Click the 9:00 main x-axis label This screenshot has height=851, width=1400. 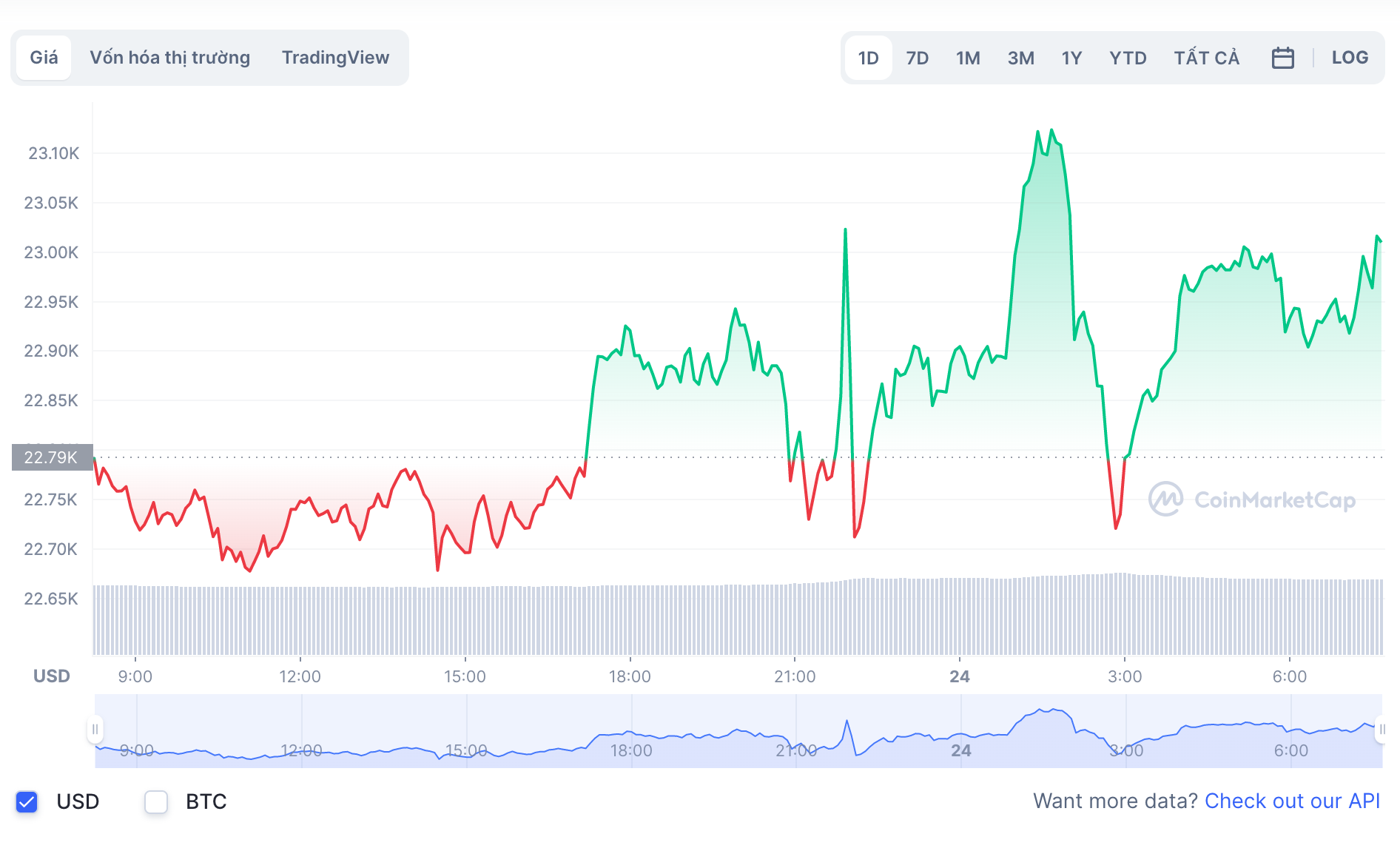[x=135, y=676]
